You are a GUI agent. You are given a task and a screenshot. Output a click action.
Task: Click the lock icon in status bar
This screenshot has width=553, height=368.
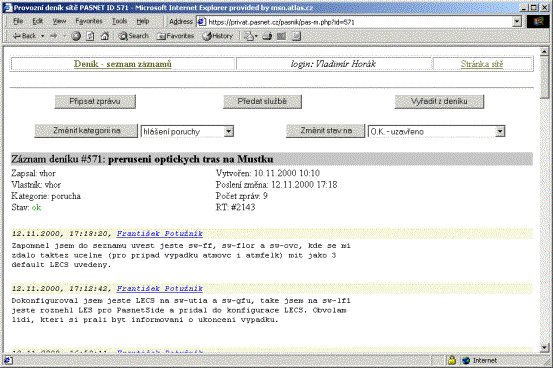[451, 360]
